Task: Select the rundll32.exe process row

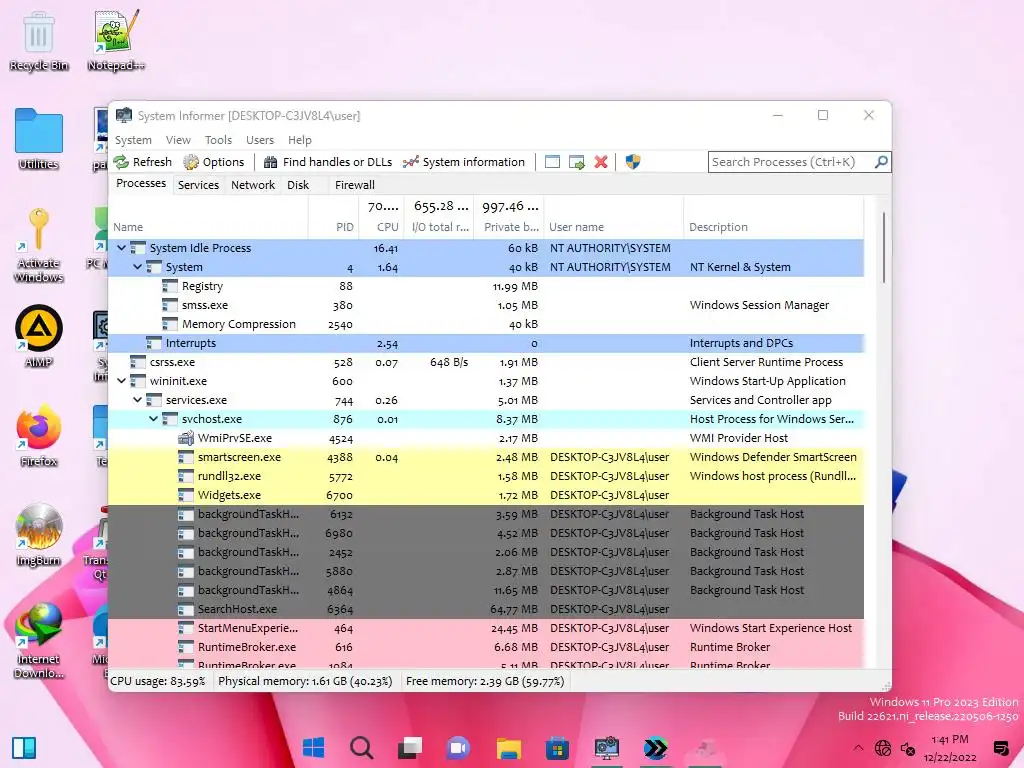Action: [486, 476]
